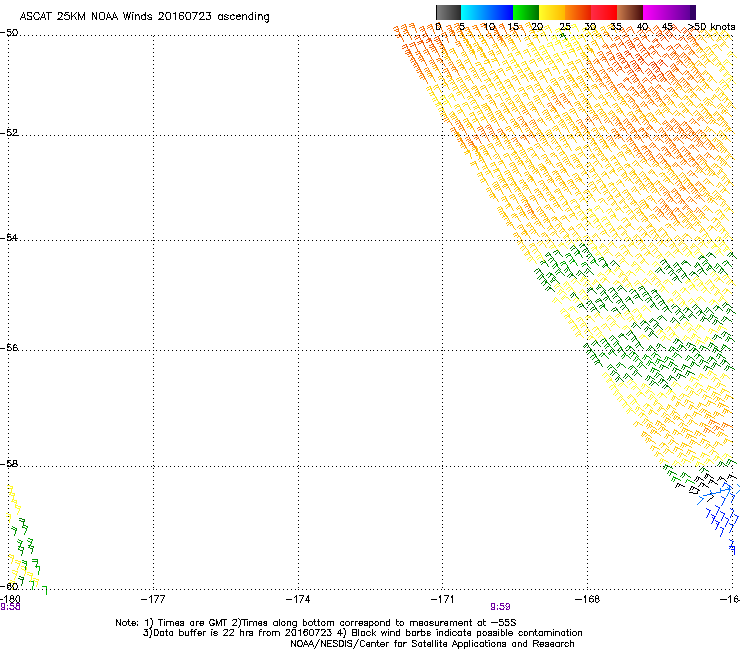
Task: Click the NOAA/NESDIS credit line
Action: [432, 644]
